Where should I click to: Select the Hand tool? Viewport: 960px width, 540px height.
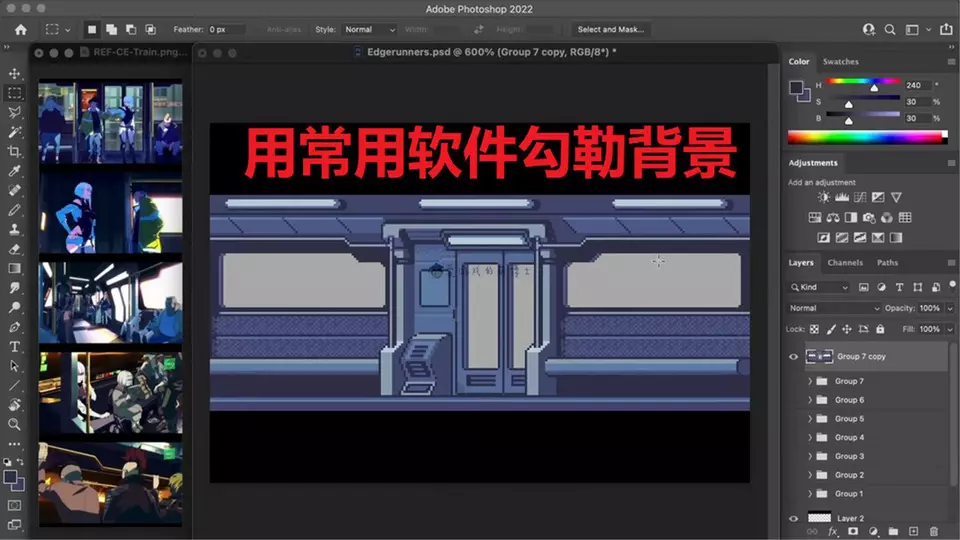pos(14,405)
